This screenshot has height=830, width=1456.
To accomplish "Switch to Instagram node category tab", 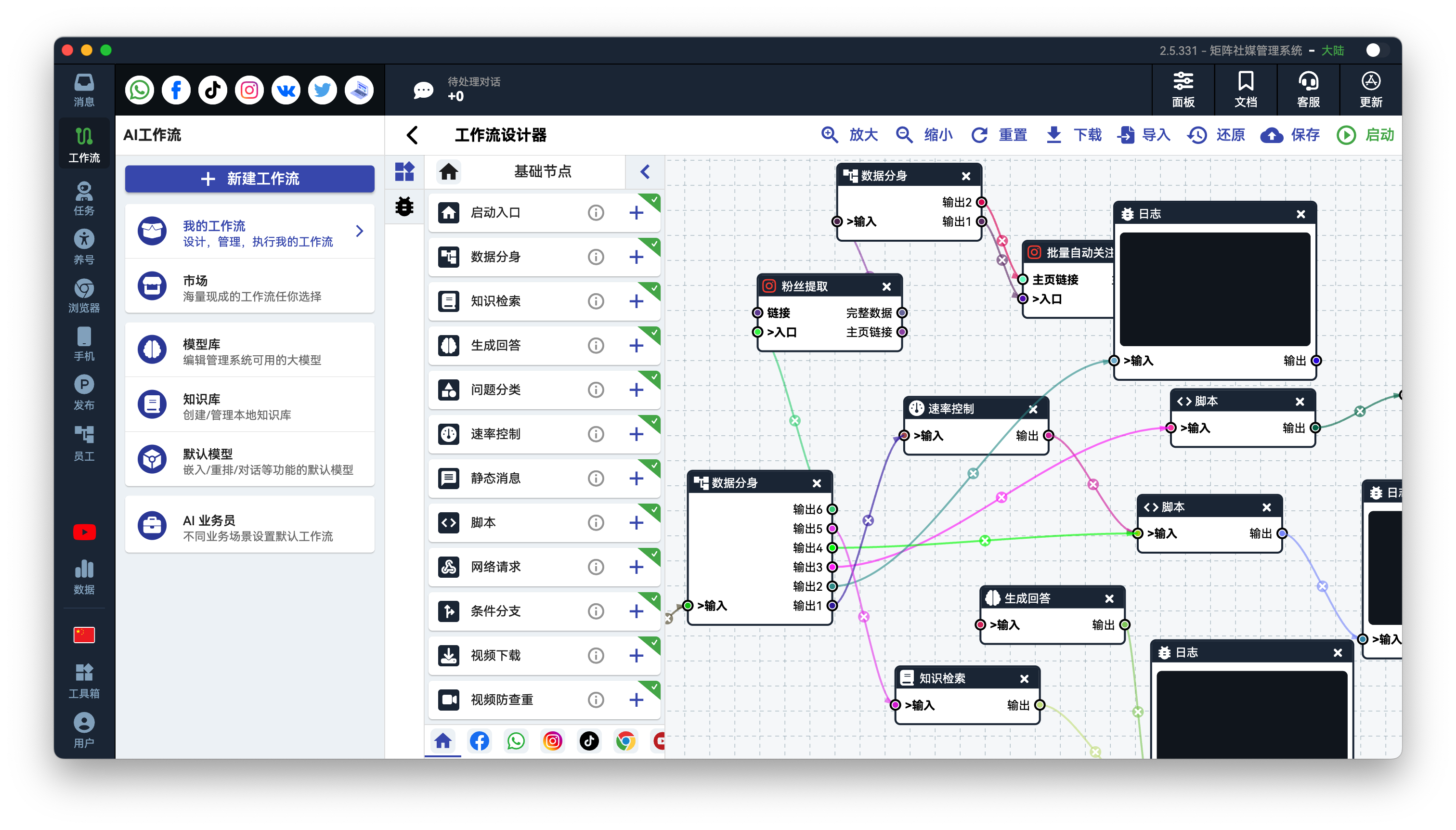I will (x=552, y=740).
